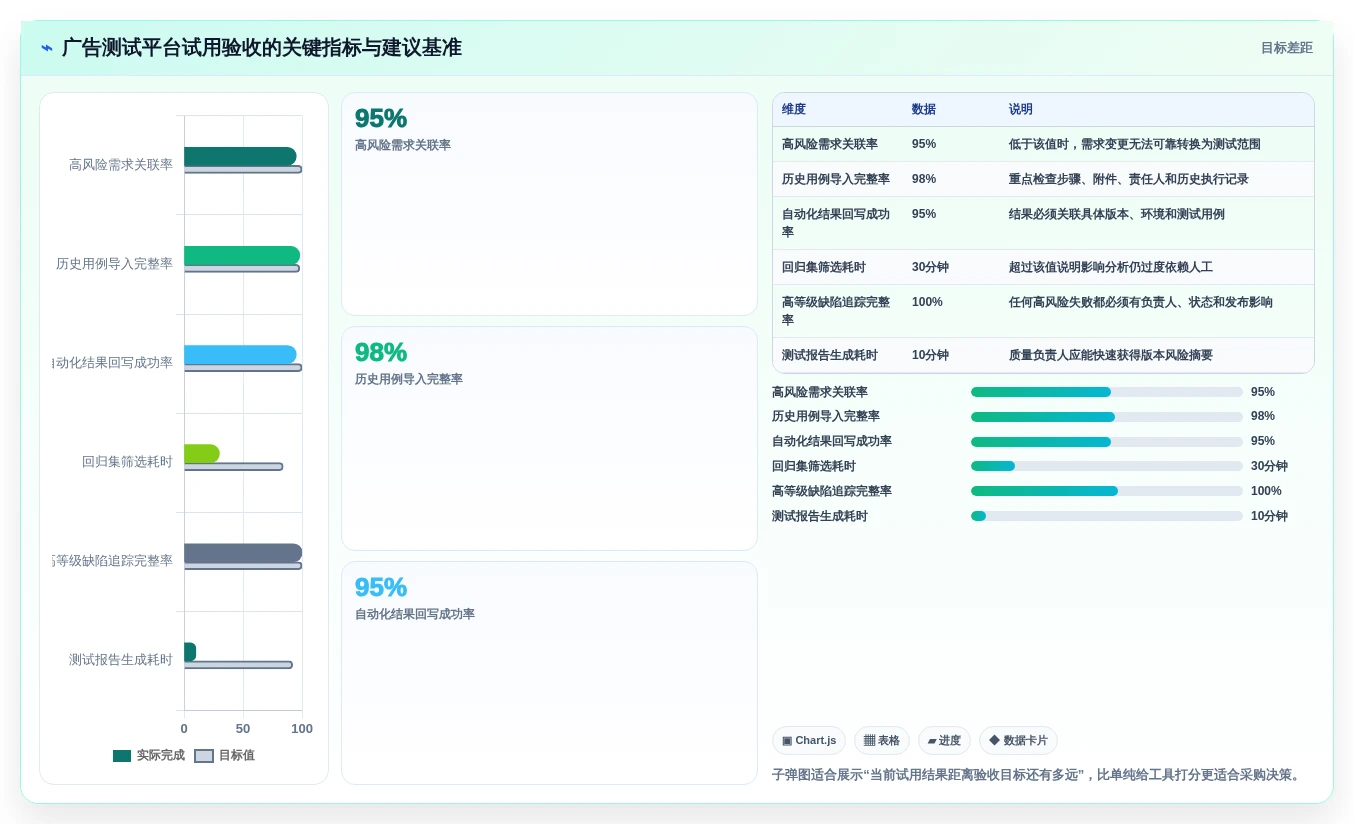Toggle the 目标值 legend item
The width and height of the screenshot is (1354, 824).
click(x=225, y=756)
